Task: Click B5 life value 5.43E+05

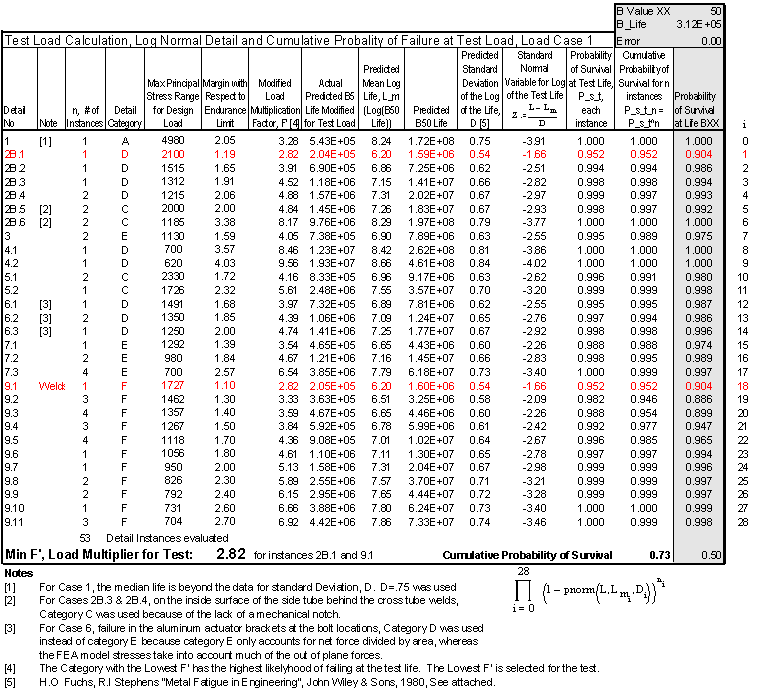Action: [332, 141]
